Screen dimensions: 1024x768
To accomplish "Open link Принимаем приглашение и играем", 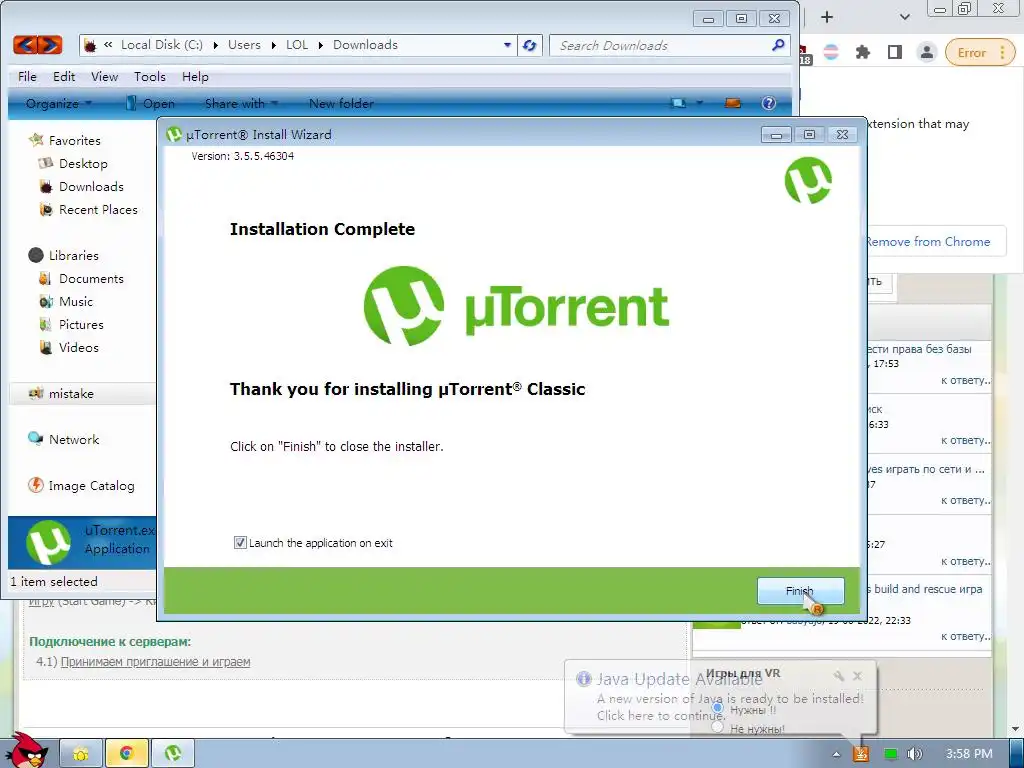I will [155, 662].
